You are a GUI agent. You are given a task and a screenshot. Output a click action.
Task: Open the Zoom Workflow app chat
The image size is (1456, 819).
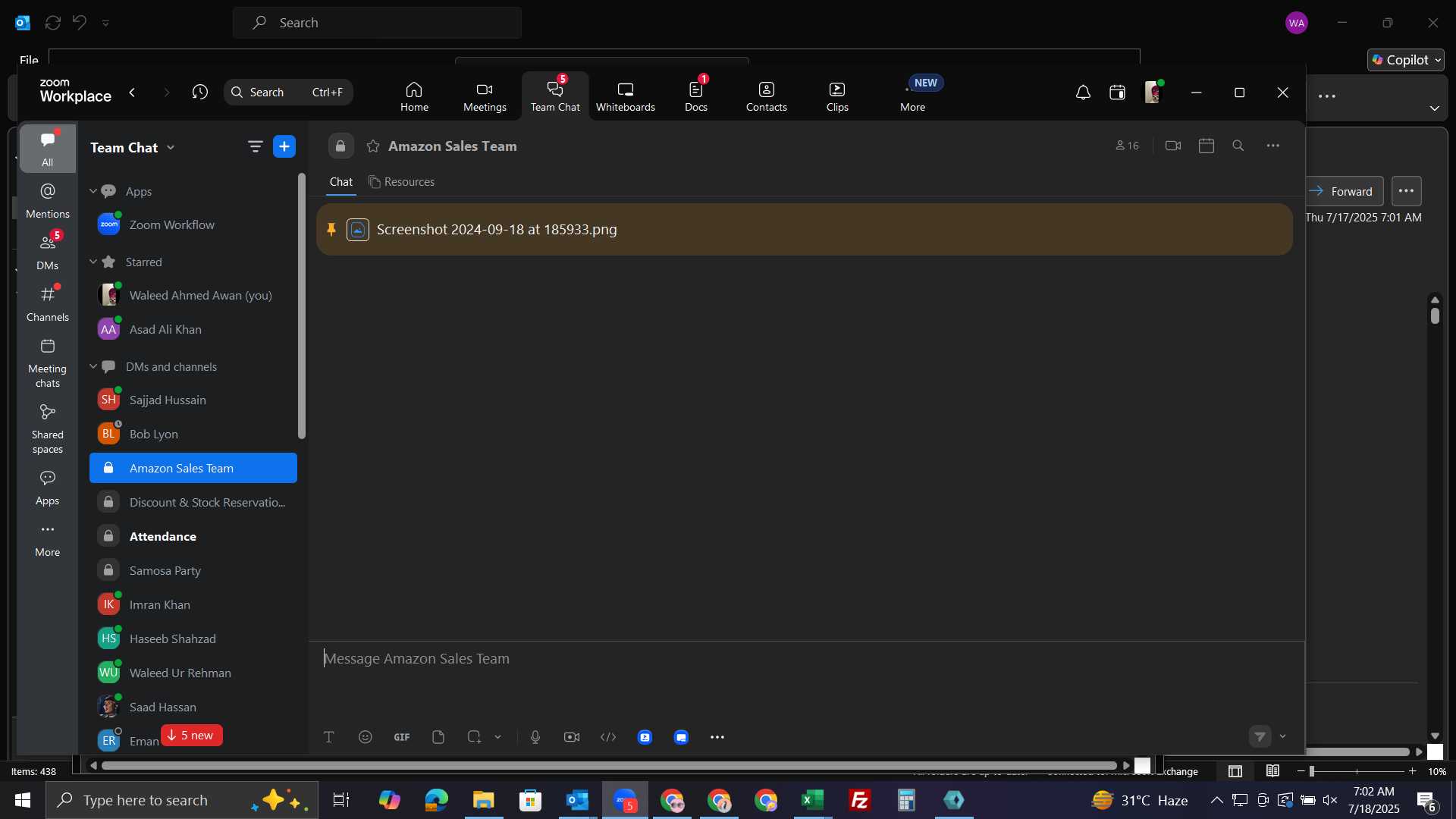pos(193,224)
